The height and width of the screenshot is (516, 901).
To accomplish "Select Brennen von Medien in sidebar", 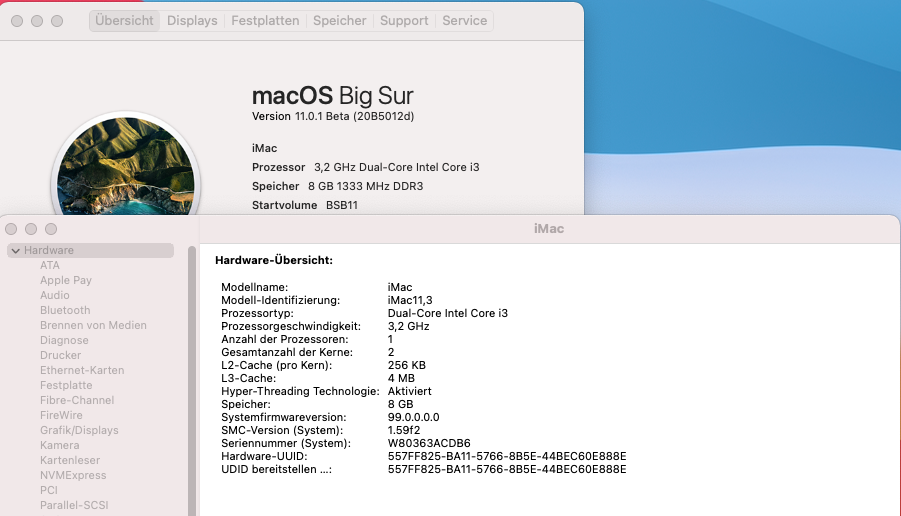I will (x=93, y=325).
